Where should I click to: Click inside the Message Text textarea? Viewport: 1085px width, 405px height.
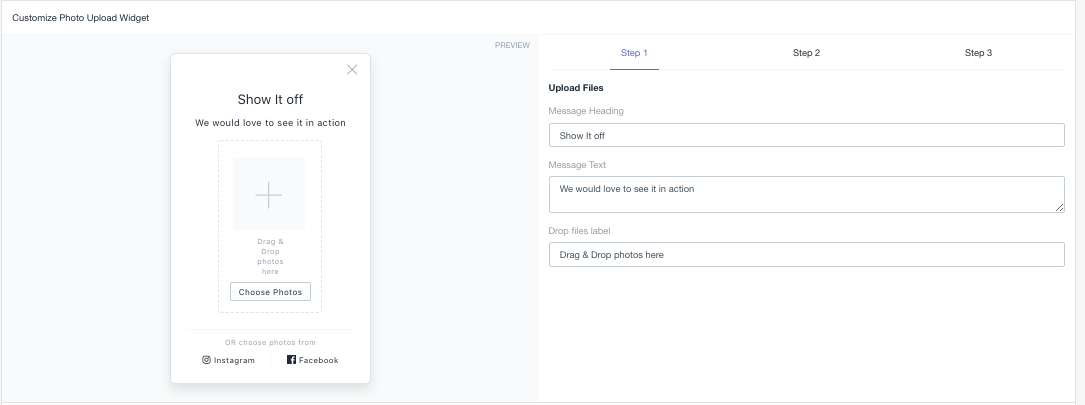pyautogui.click(x=806, y=195)
